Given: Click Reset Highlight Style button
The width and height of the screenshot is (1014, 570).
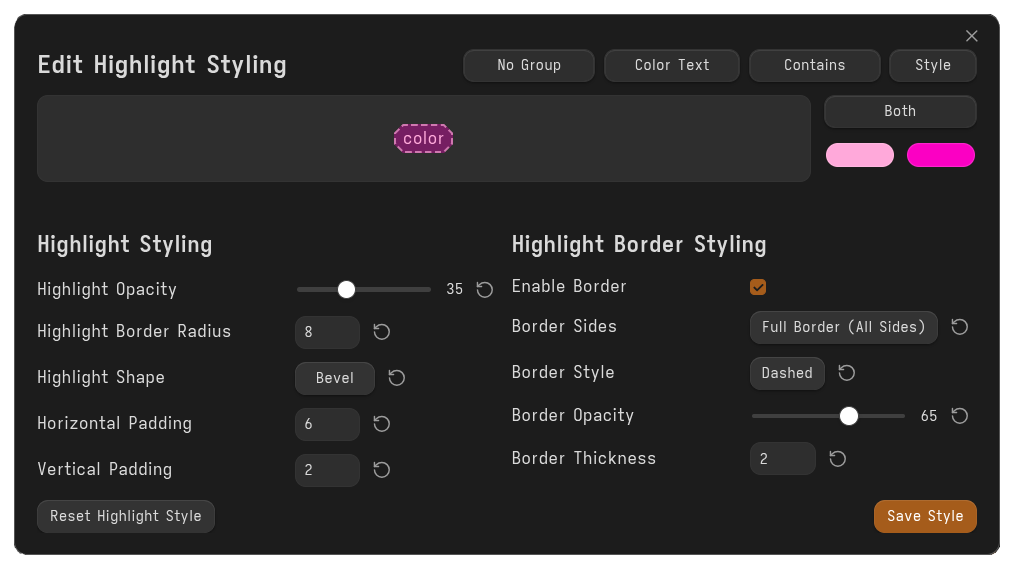Looking at the screenshot, I should click(x=126, y=516).
